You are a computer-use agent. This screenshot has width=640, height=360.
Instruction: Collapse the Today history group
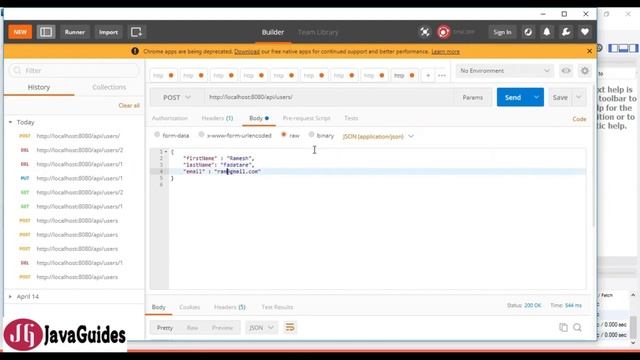pos(10,122)
